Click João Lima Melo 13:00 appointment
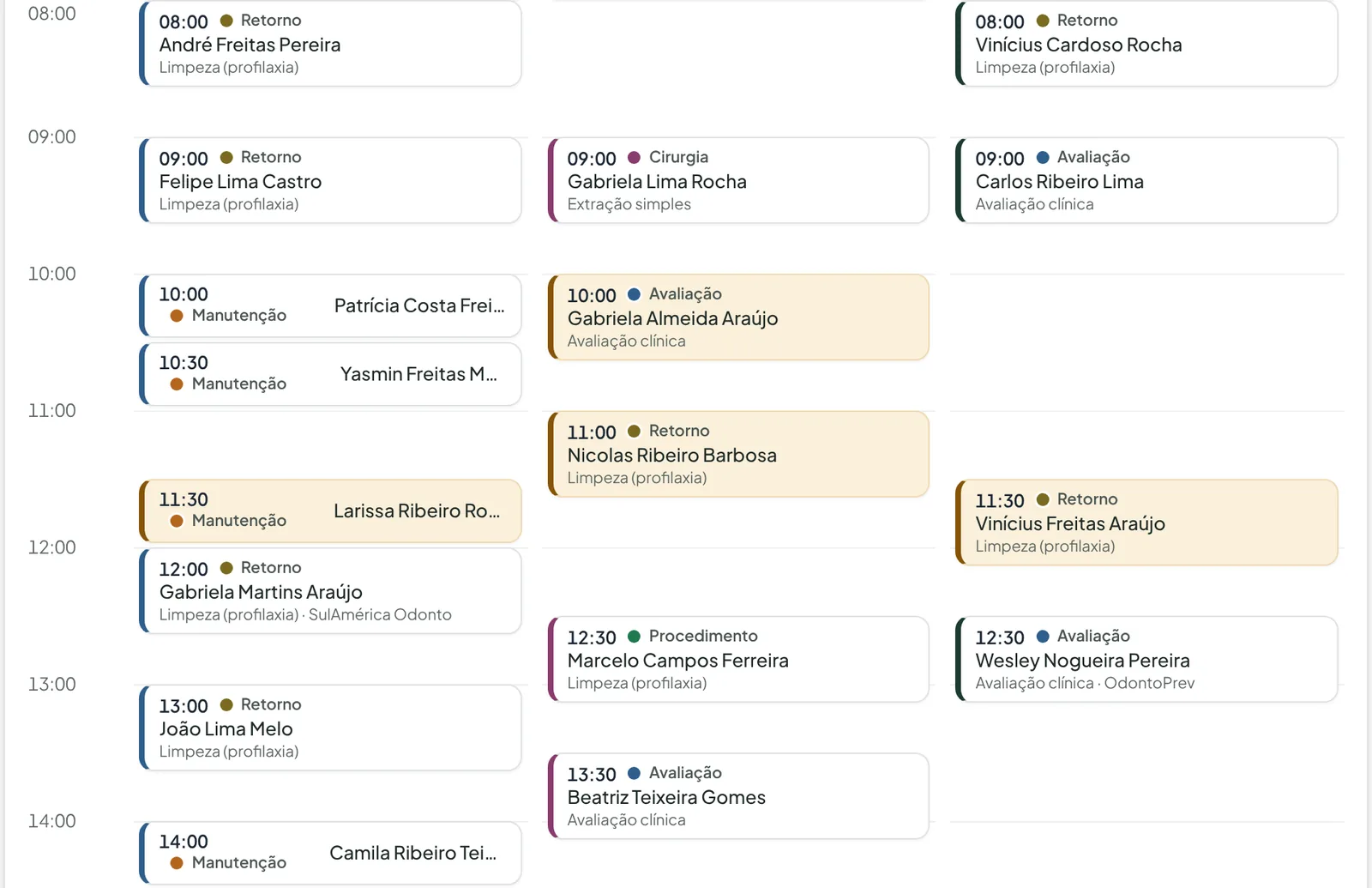Screen dimensions: 1372x888 330,728
